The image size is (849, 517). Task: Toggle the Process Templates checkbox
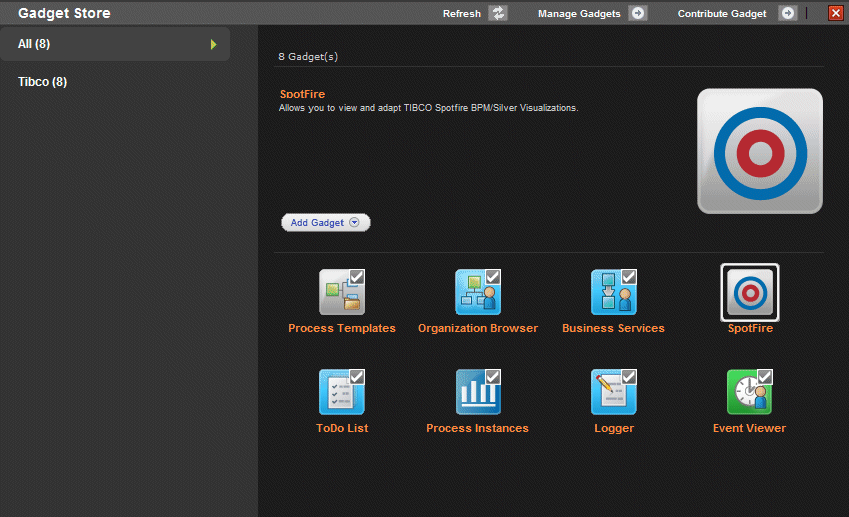coord(357,277)
